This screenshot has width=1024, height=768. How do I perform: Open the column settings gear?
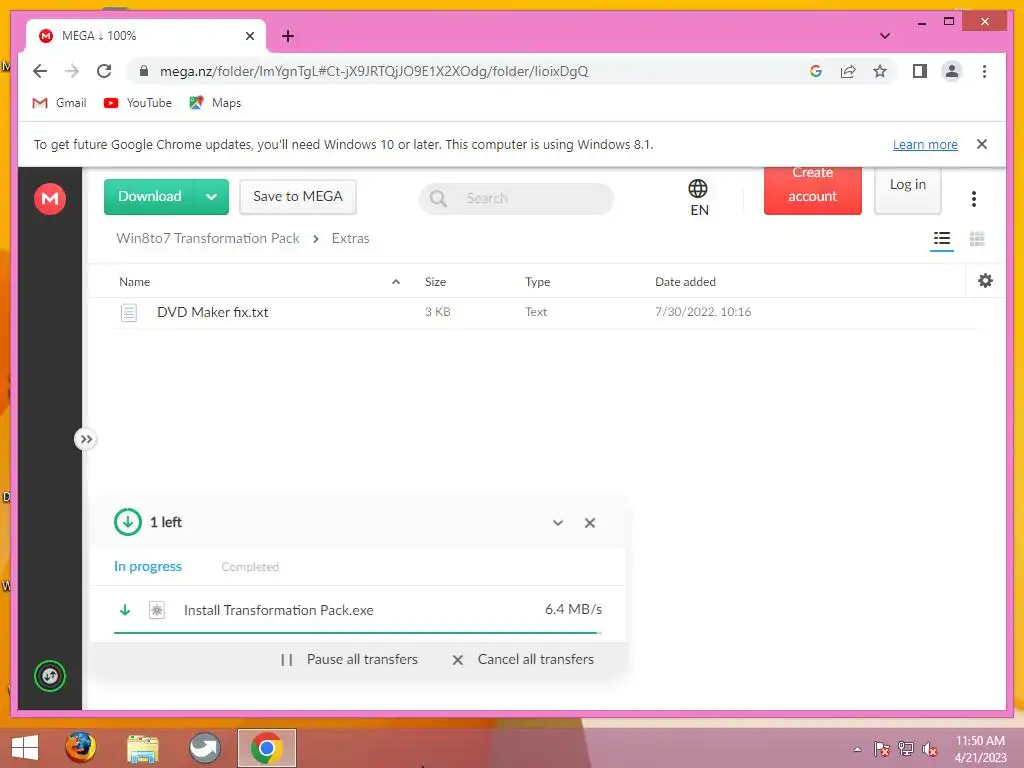pyautogui.click(x=985, y=281)
